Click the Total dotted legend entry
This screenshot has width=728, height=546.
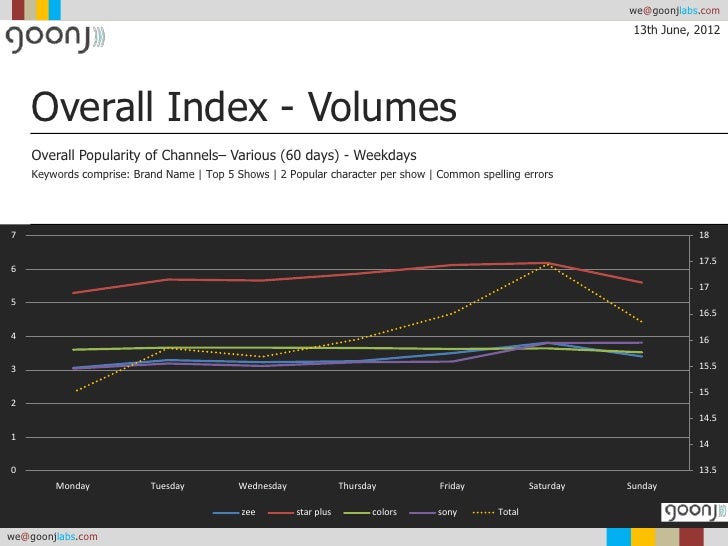495,512
